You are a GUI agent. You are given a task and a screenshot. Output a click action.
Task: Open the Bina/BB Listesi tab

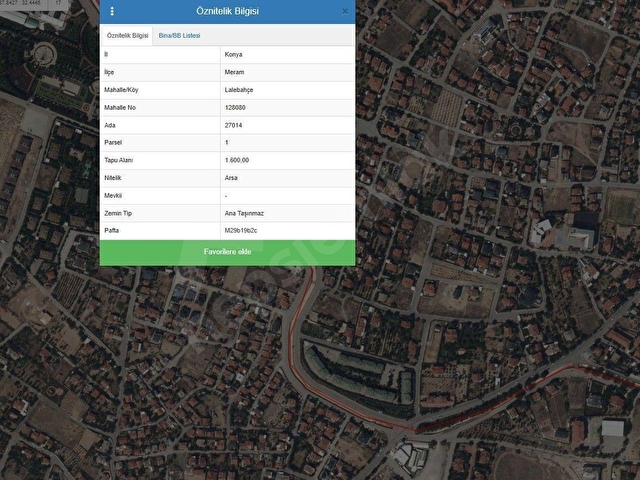(x=179, y=36)
